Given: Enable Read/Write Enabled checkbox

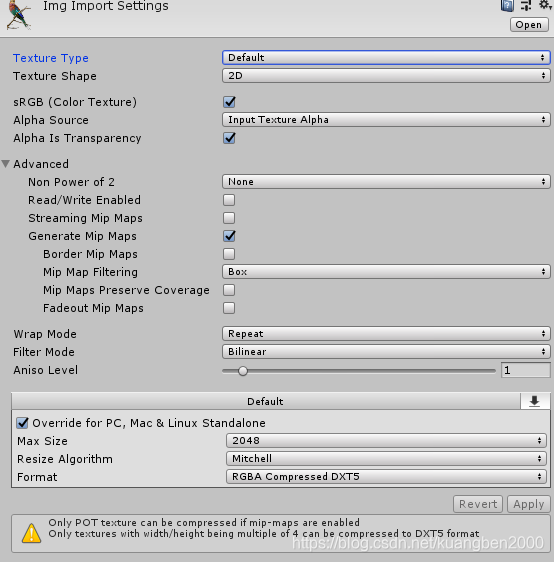Looking at the screenshot, I should tap(229, 200).
